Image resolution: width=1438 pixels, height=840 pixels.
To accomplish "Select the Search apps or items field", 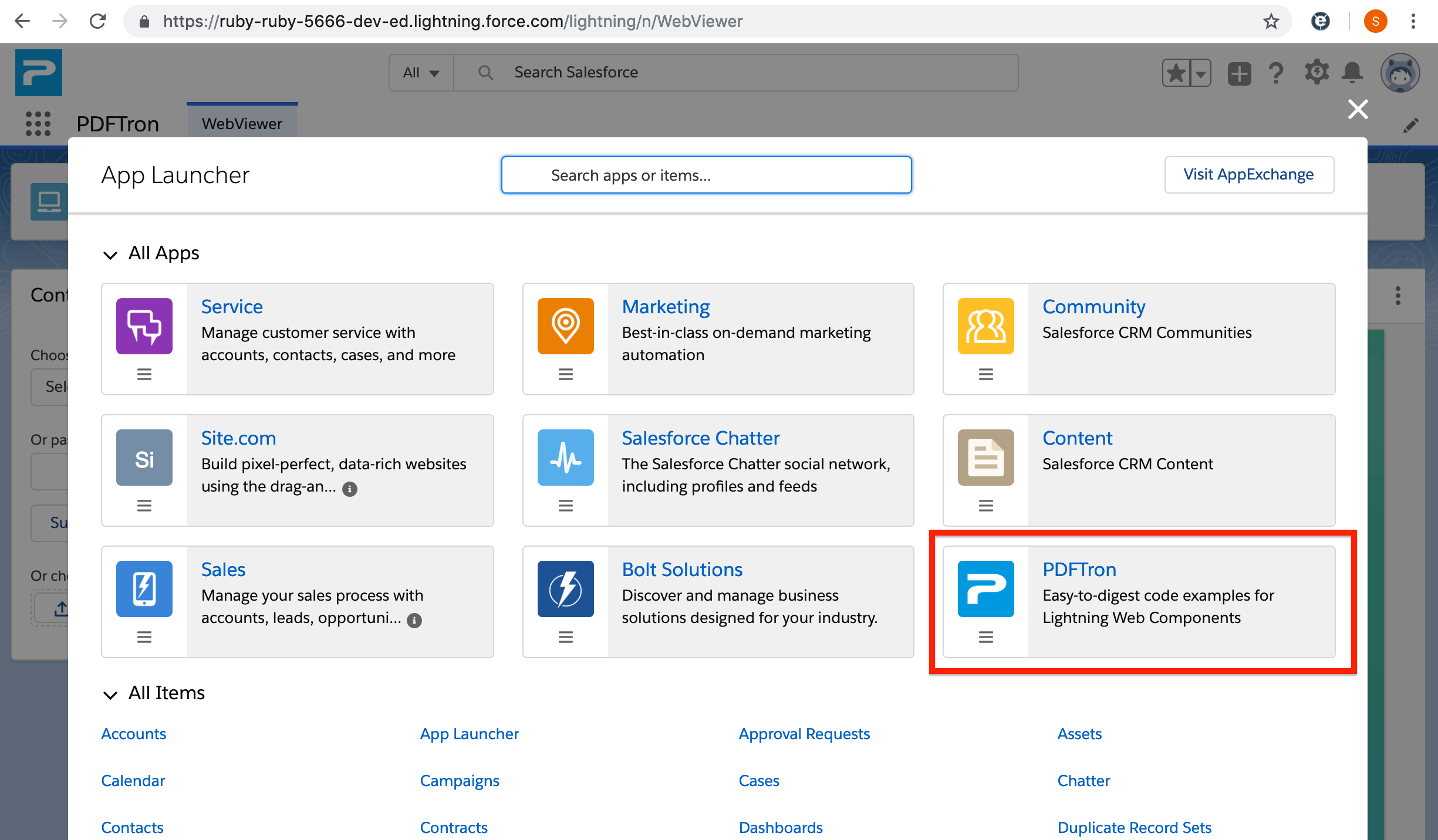I will 705,174.
